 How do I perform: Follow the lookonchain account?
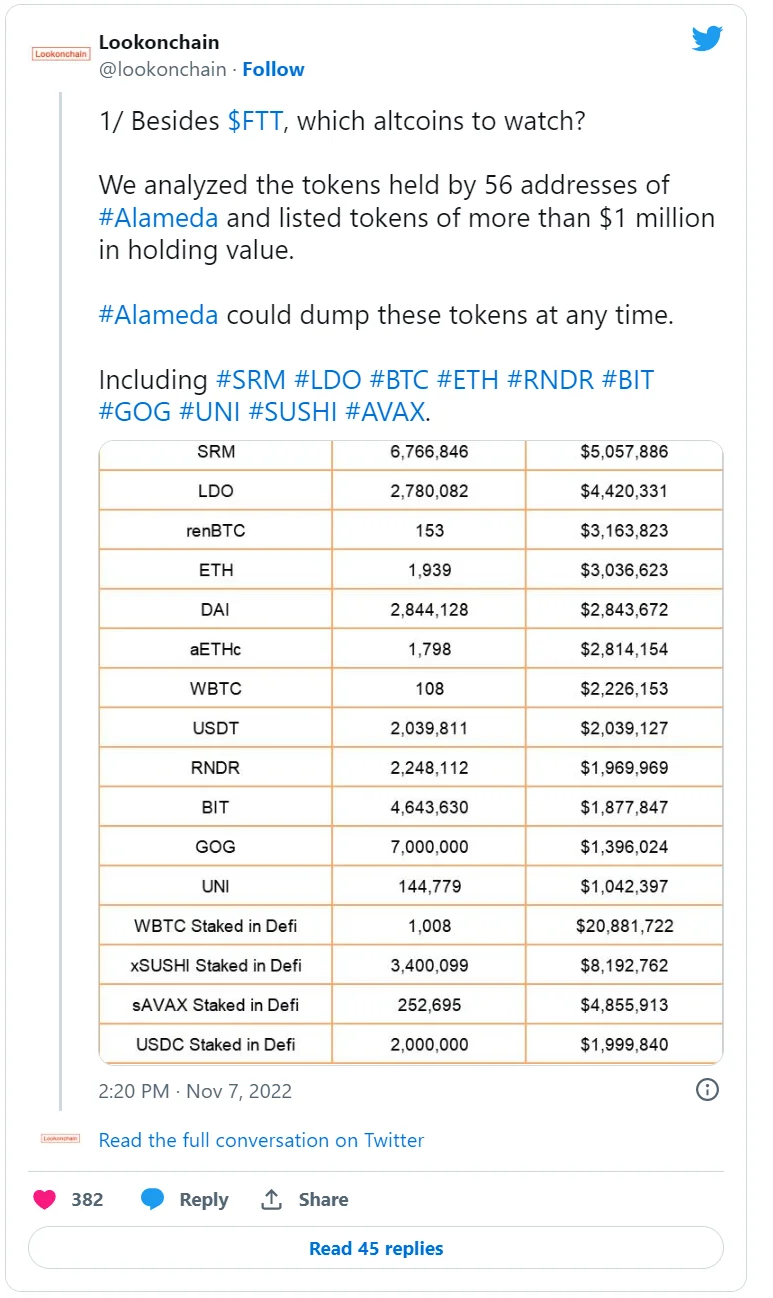coord(273,69)
